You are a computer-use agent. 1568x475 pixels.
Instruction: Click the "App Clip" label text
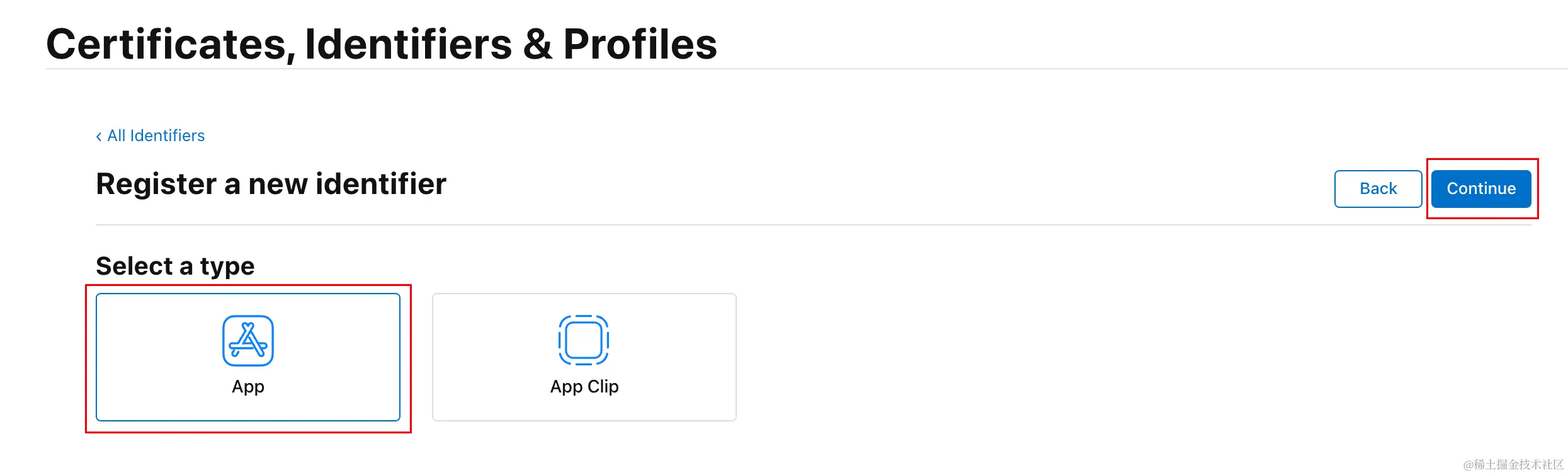click(584, 387)
